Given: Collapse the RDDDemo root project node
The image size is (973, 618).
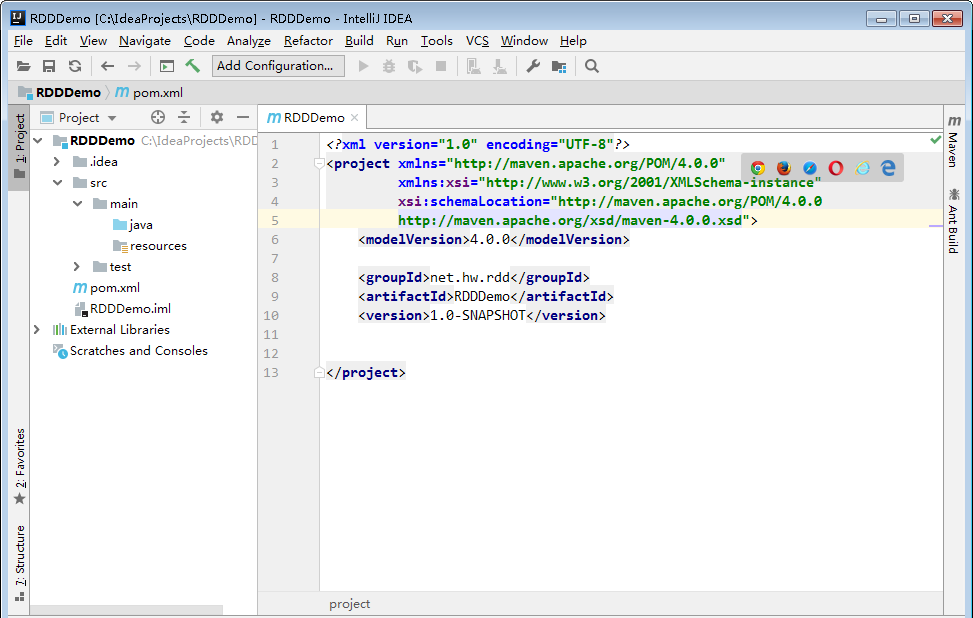Looking at the screenshot, I should [x=38, y=141].
